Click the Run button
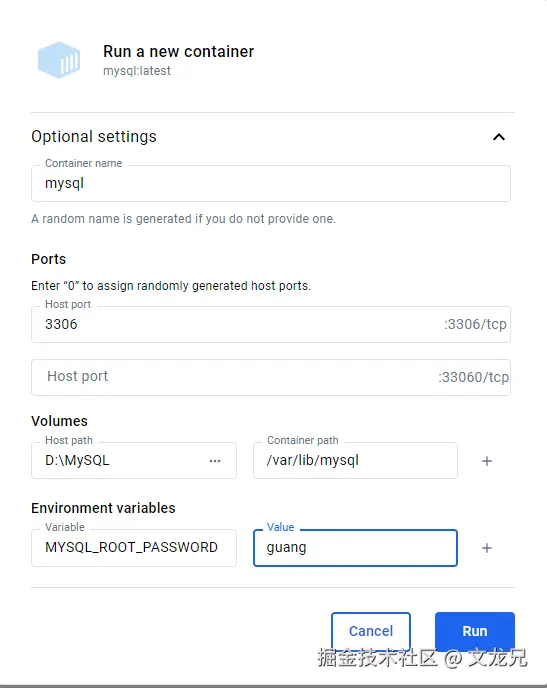Viewport: 547px width, 688px height. [x=475, y=631]
